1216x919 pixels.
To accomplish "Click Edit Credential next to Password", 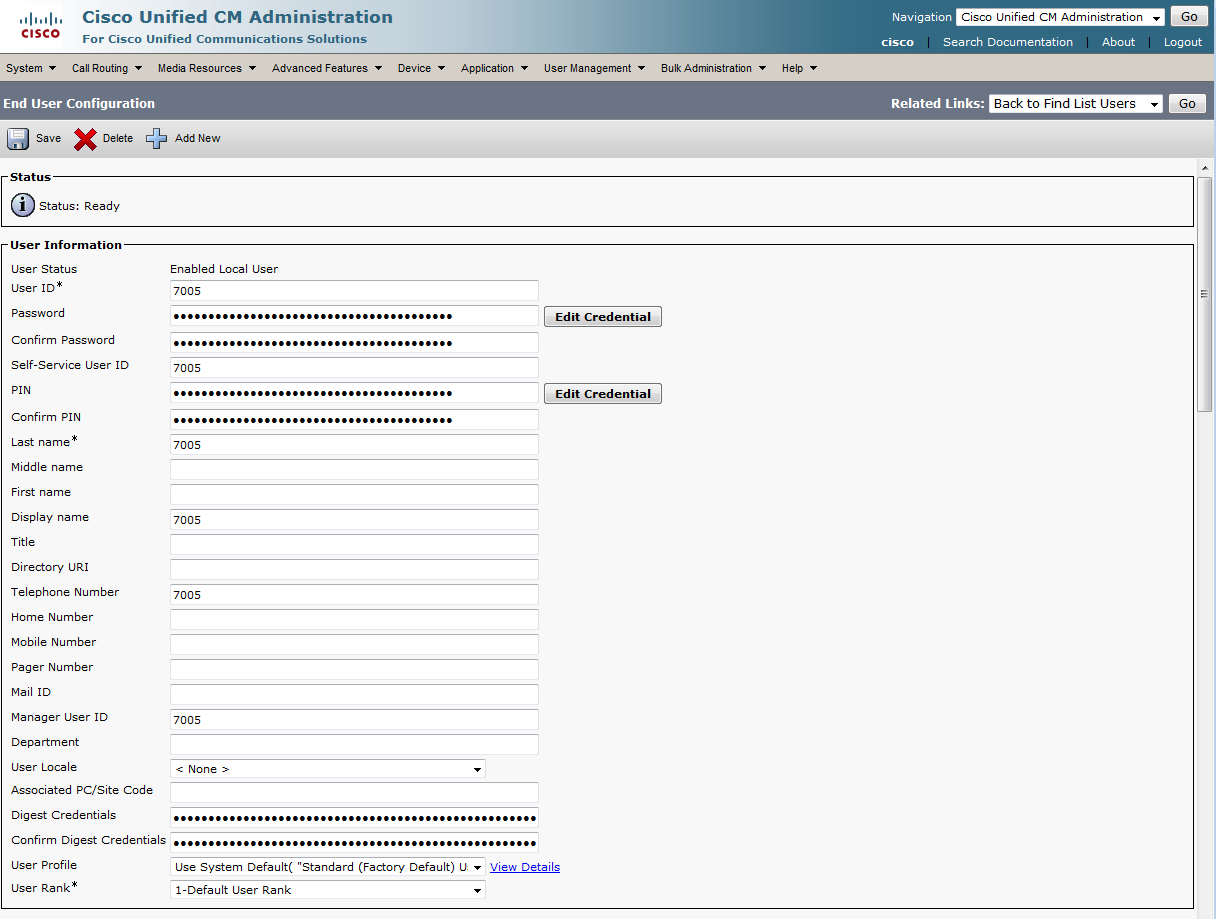I will pyautogui.click(x=602, y=317).
